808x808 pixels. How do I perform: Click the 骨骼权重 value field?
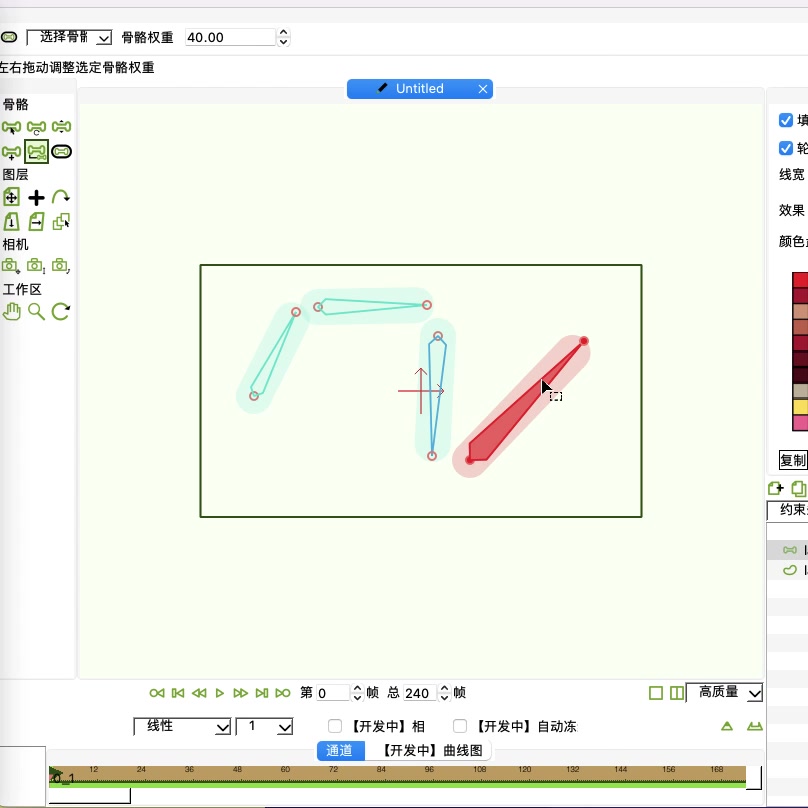coord(229,37)
